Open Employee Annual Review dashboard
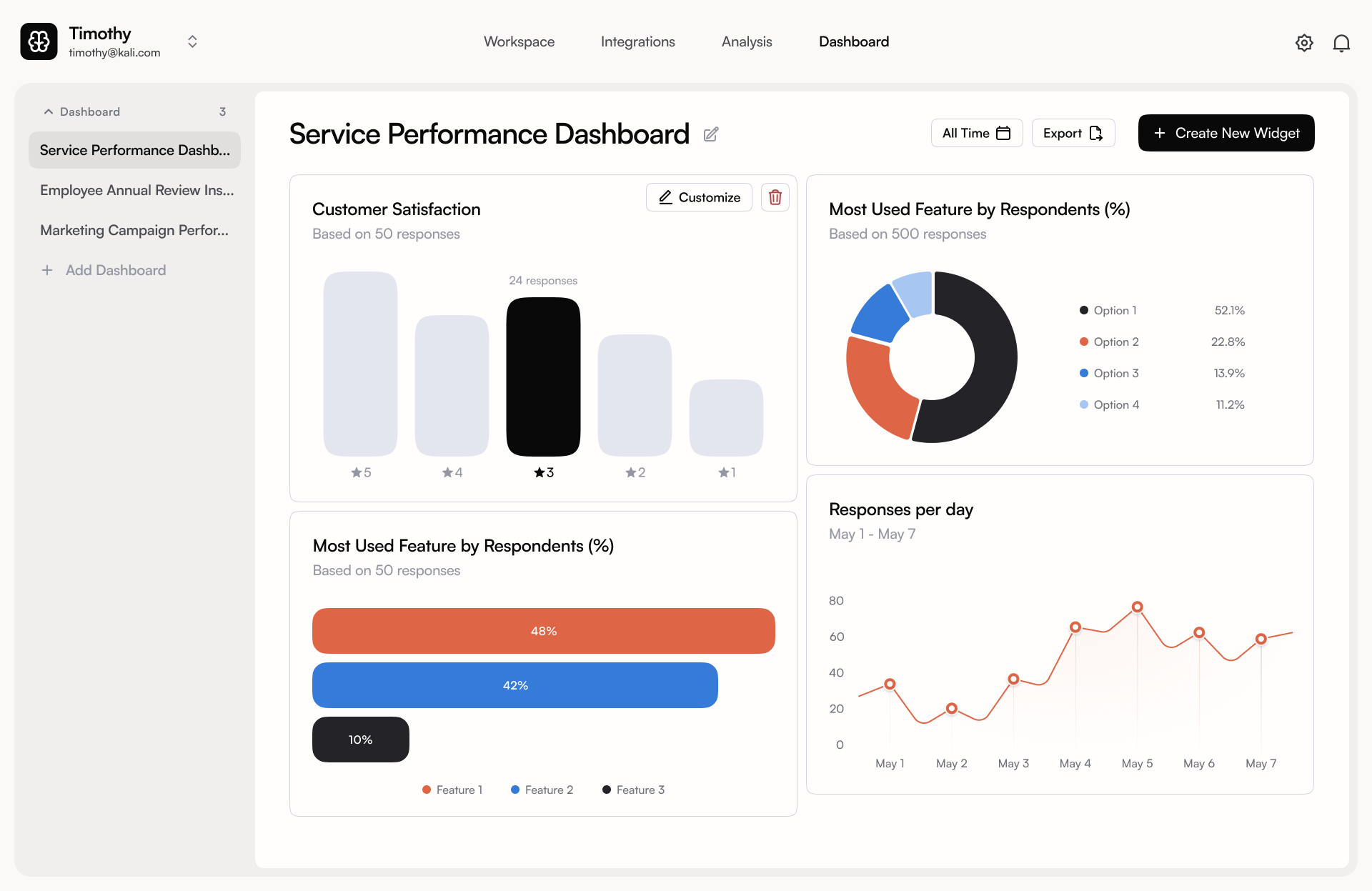The height and width of the screenshot is (891, 1372). click(x=136, y=190)
